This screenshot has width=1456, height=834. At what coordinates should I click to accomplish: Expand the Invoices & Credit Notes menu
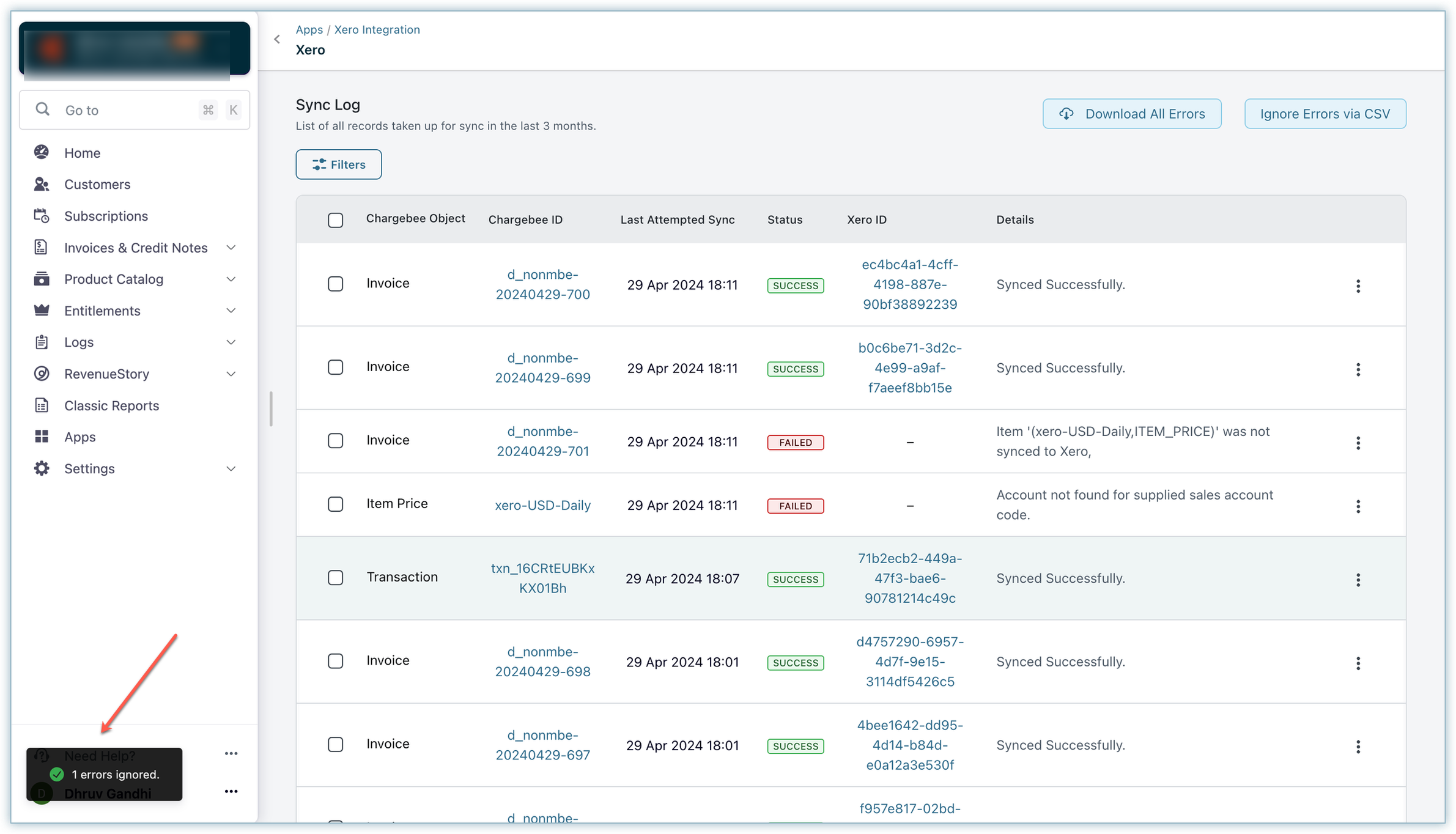pos(231,248)
